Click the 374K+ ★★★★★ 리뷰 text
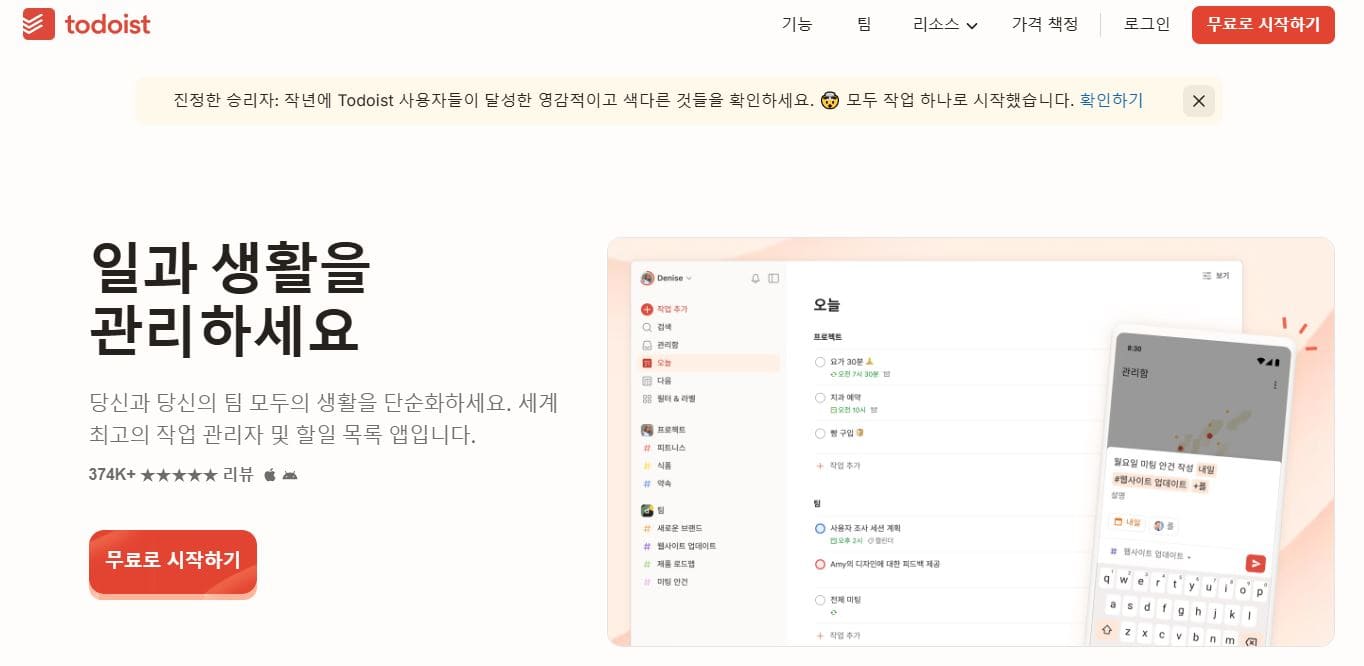The width and height of the screenshot is (1364, 666). pyautogui.click(x=170, y=474)
